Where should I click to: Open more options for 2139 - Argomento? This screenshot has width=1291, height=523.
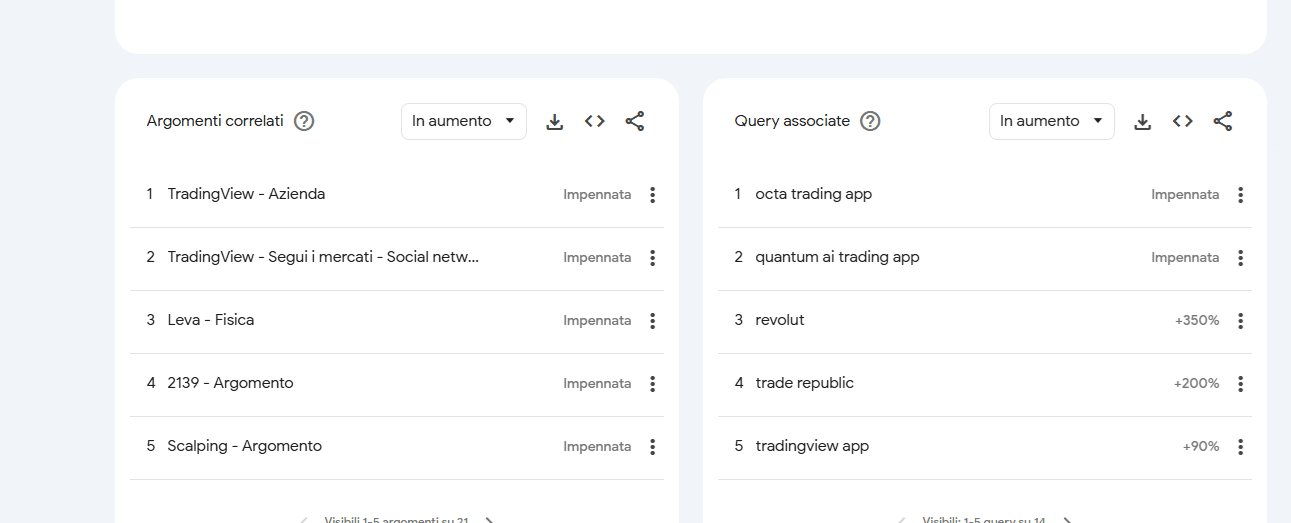652,384
